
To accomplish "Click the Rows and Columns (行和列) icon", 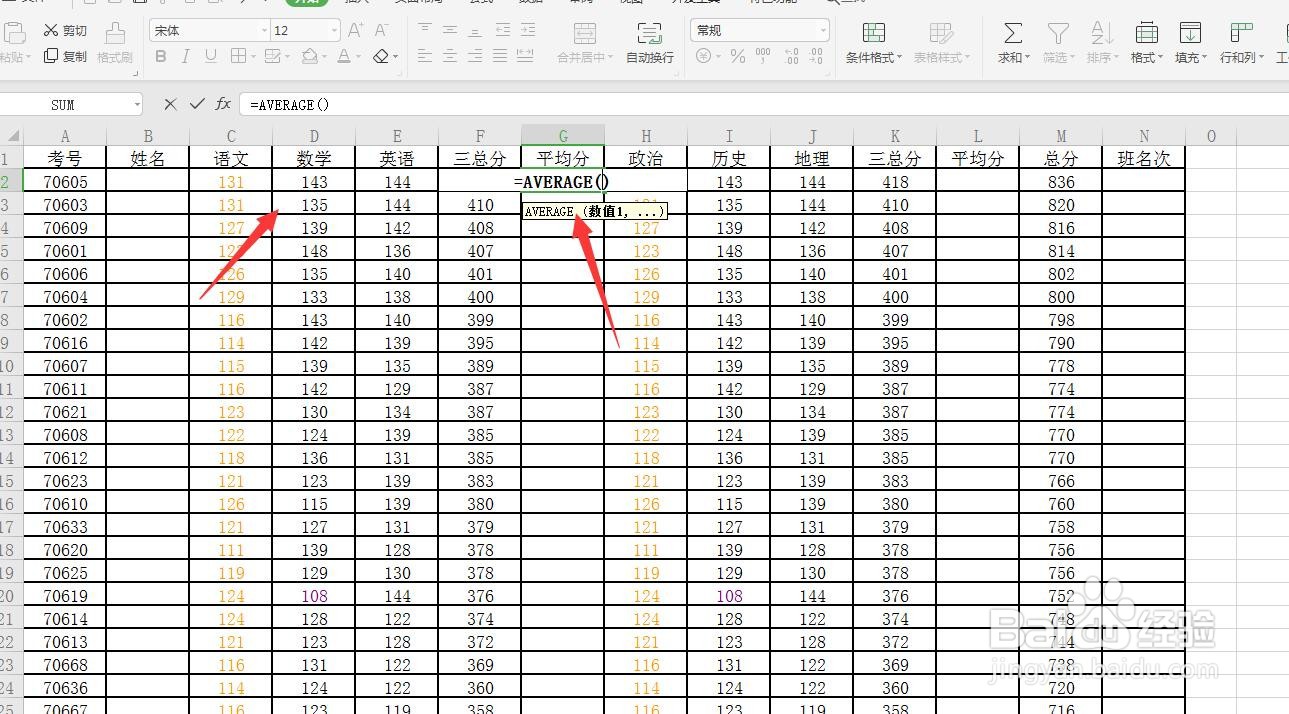I will [1240, 33].
